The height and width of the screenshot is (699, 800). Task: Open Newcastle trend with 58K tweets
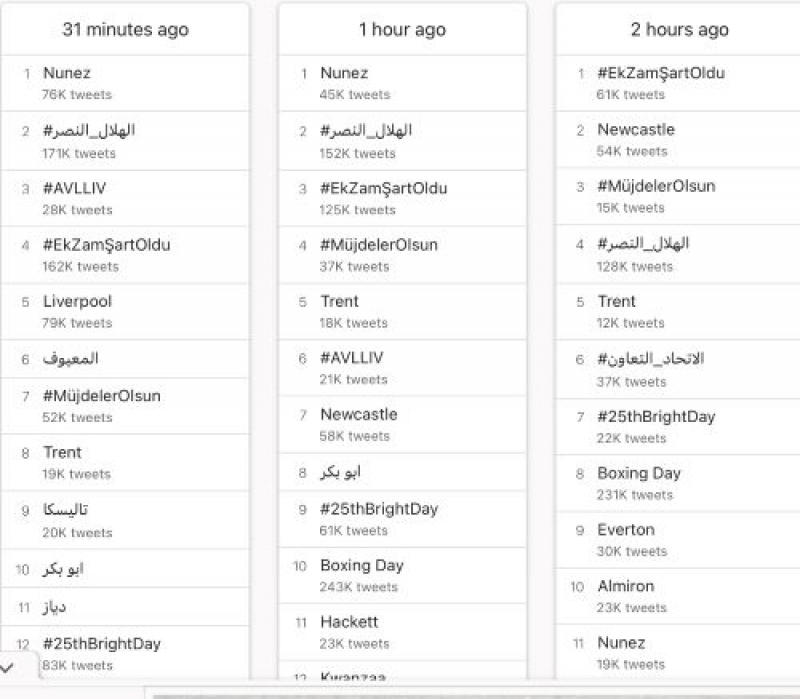coord(358,414)
